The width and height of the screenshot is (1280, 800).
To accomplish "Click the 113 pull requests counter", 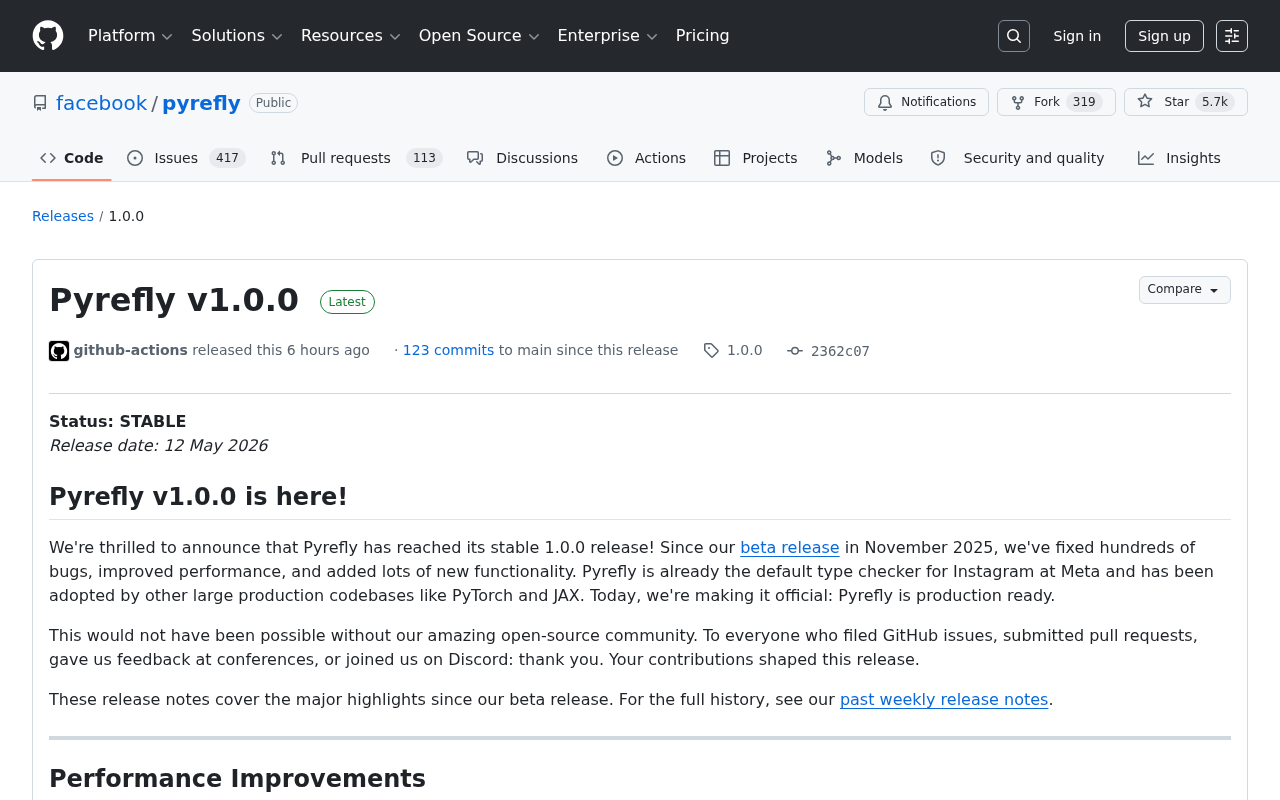I will click(x=424, y=158).
